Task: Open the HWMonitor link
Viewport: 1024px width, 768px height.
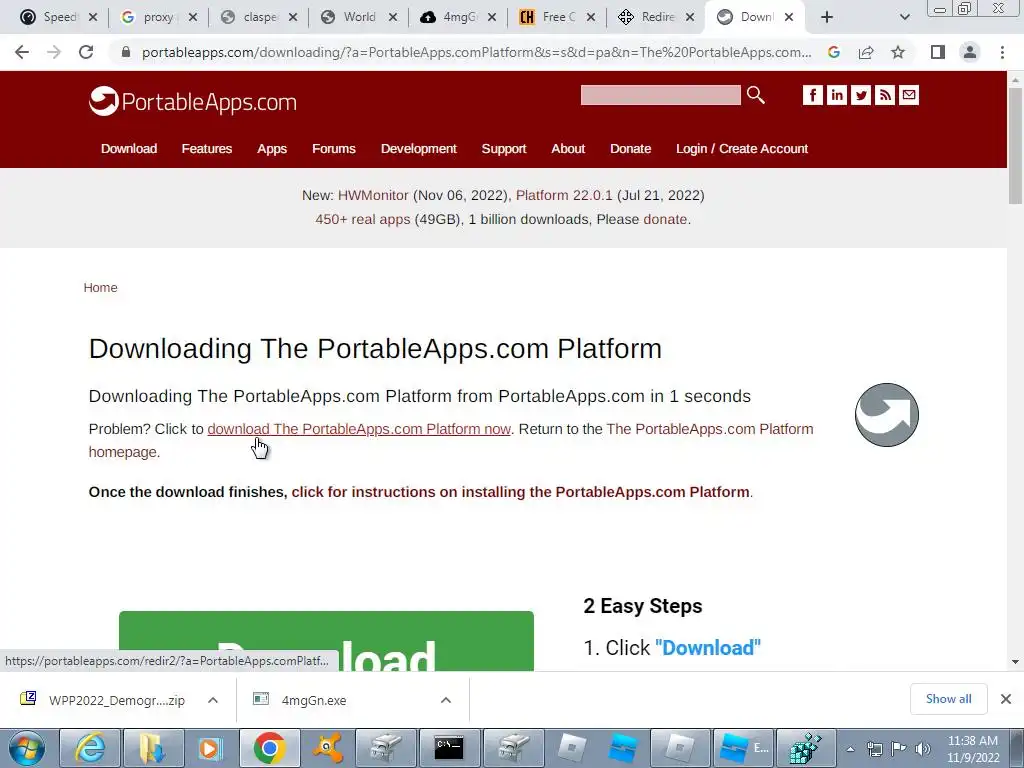Action: coord(373,195)
